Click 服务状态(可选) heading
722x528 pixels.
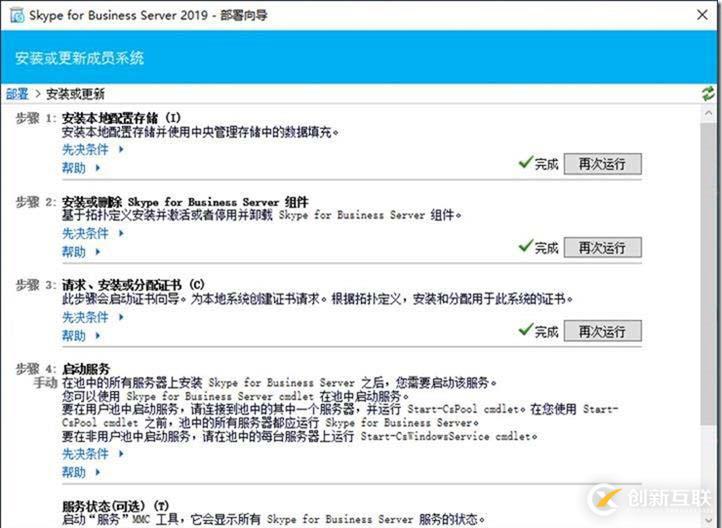coord(116,506)
